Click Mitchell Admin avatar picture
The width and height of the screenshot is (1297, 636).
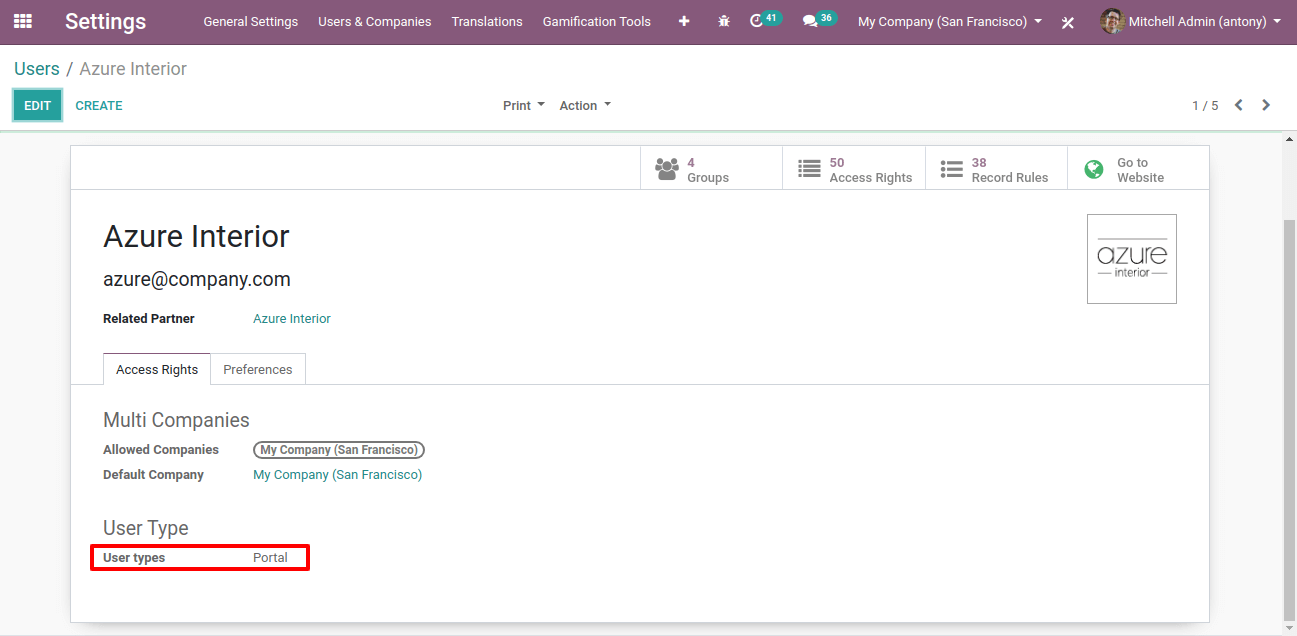point(1112,21)
